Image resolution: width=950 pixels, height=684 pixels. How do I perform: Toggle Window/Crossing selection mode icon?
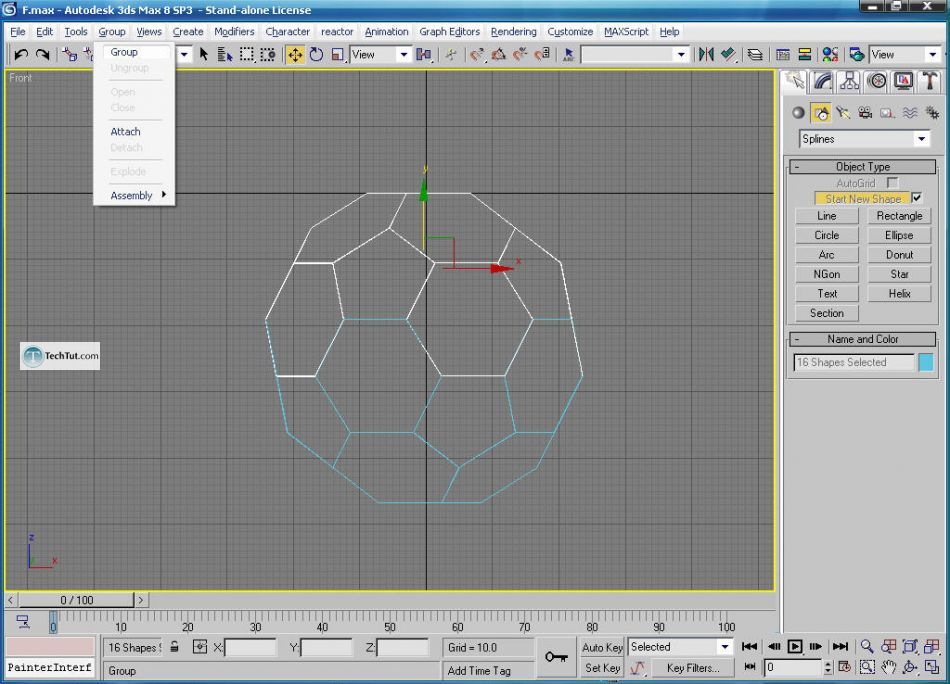click(268, 55)
